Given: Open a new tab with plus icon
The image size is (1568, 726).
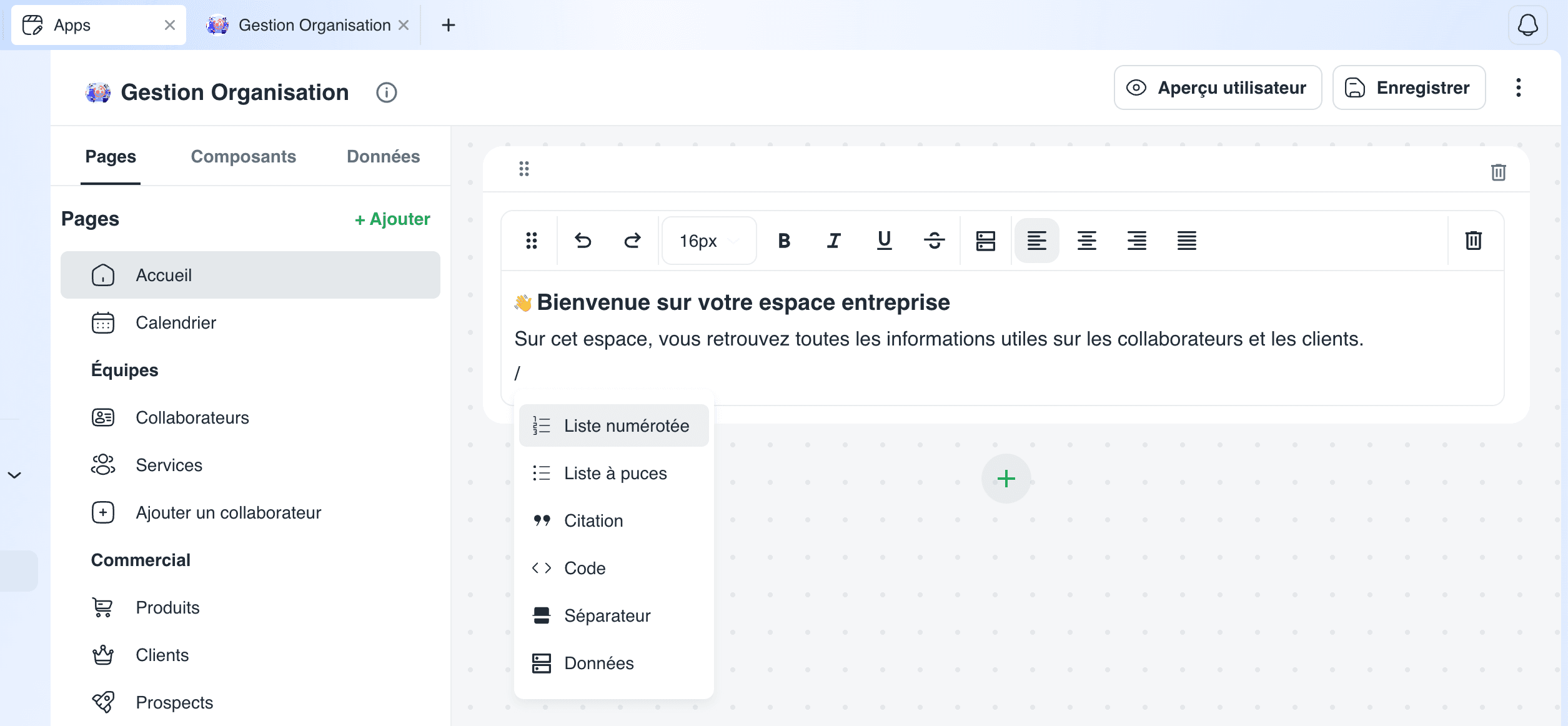Looking at the screenshot, I should coord(448,25).
